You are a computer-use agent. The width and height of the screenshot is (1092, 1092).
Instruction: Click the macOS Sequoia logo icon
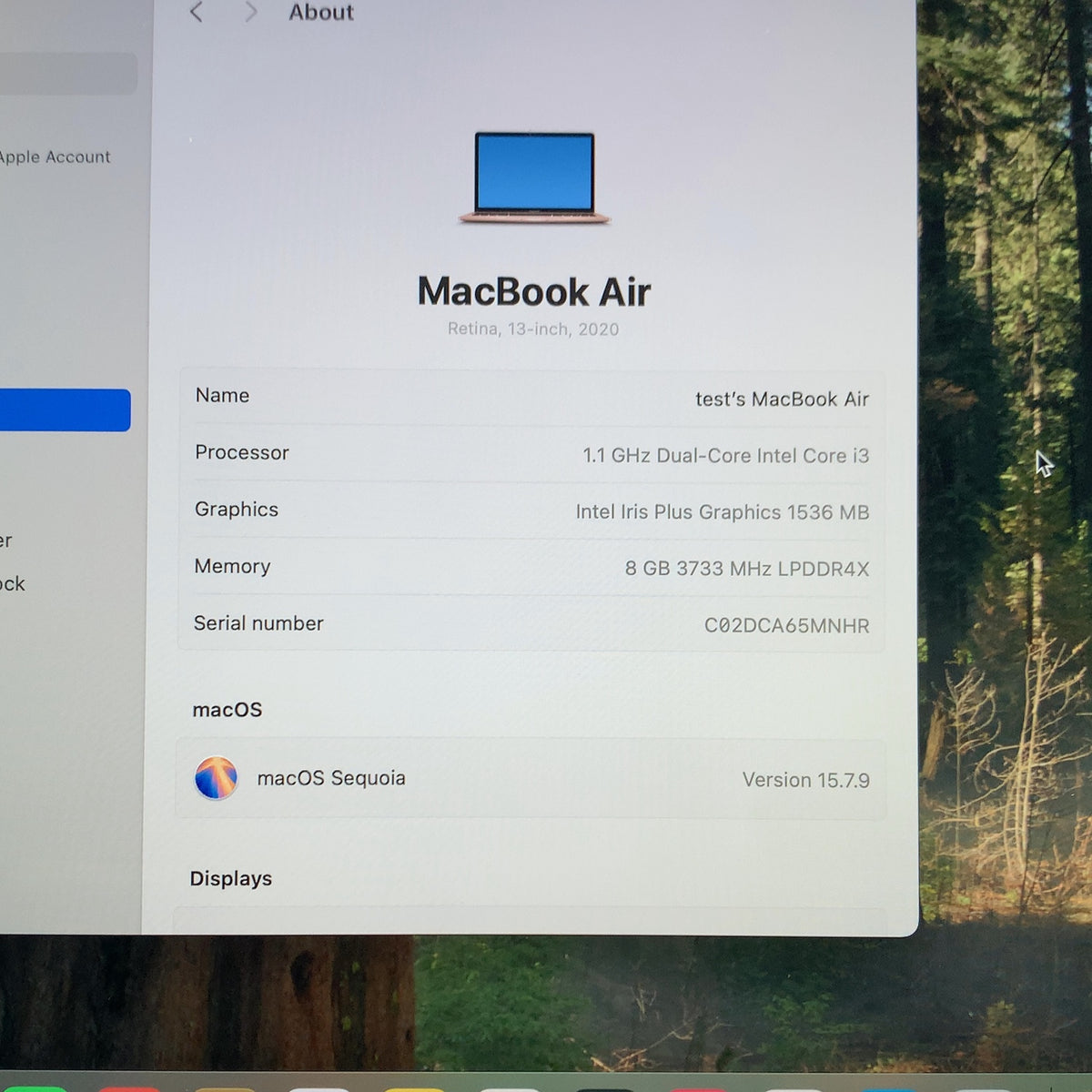[x=217, y=778]
